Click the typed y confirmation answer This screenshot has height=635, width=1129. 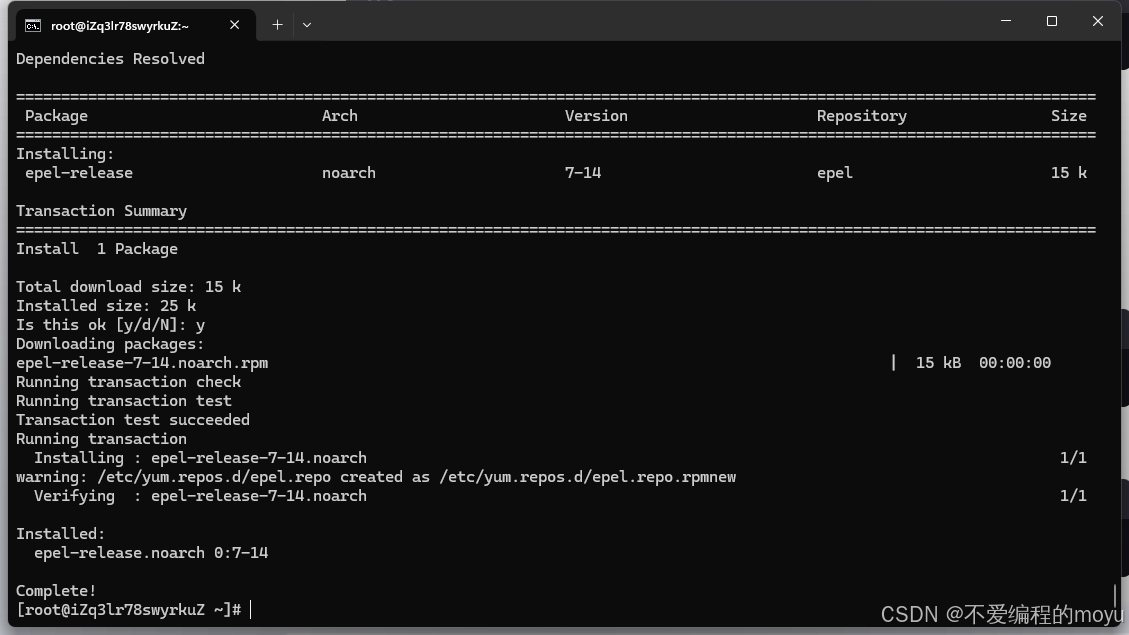[200, 324]
